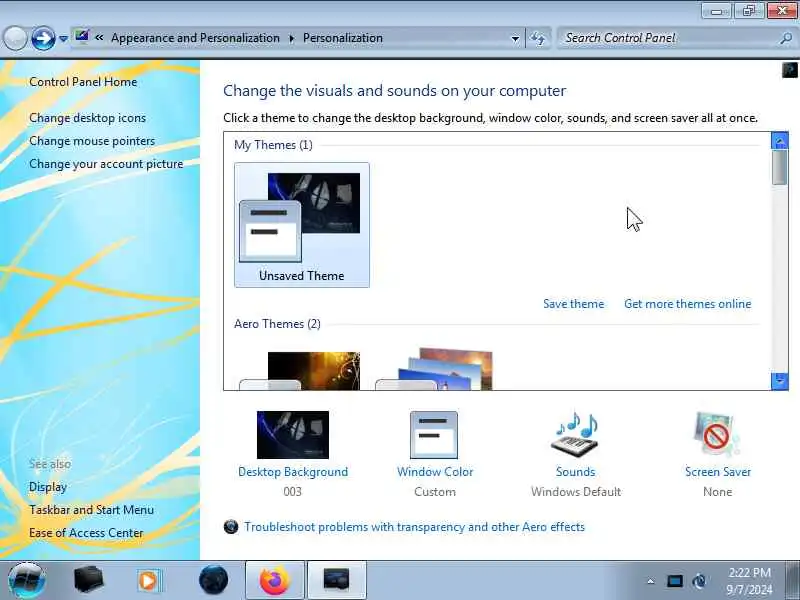The width and height of the screenshot is (800, 600).
Task: Select the first Aero theme thumbnail
Action: pyautogui.click(x=301, y=371)
